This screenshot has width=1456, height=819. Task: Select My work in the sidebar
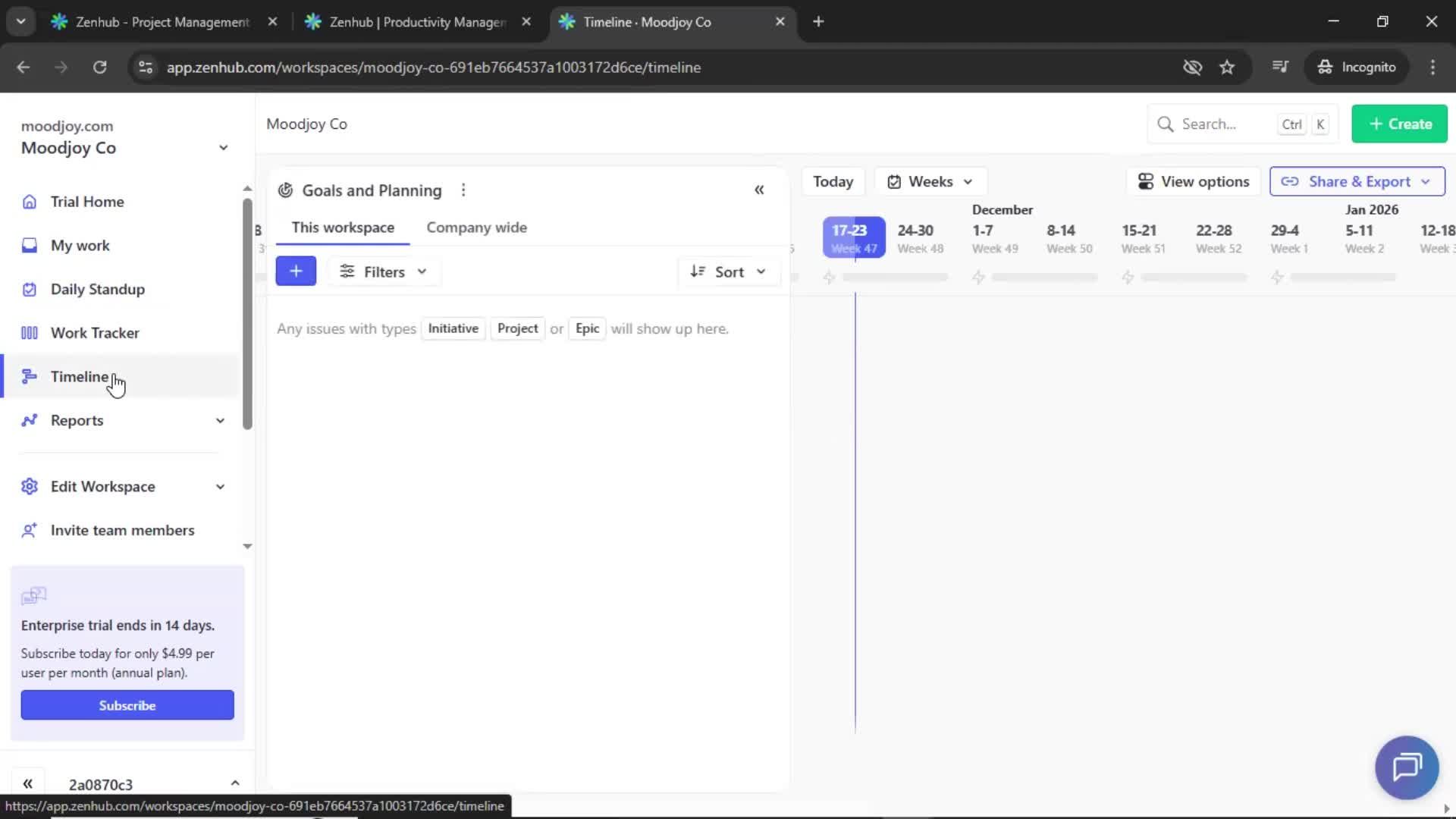point(80,245)
